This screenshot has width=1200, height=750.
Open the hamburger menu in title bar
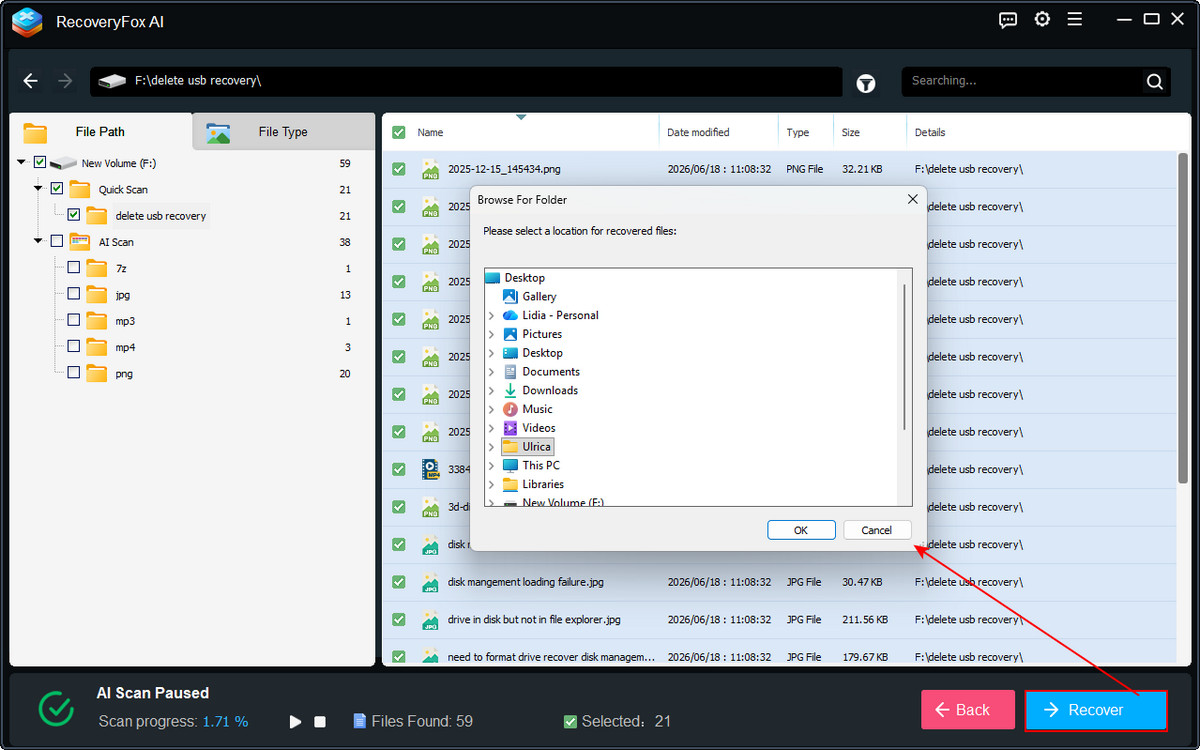point(1075,20)
